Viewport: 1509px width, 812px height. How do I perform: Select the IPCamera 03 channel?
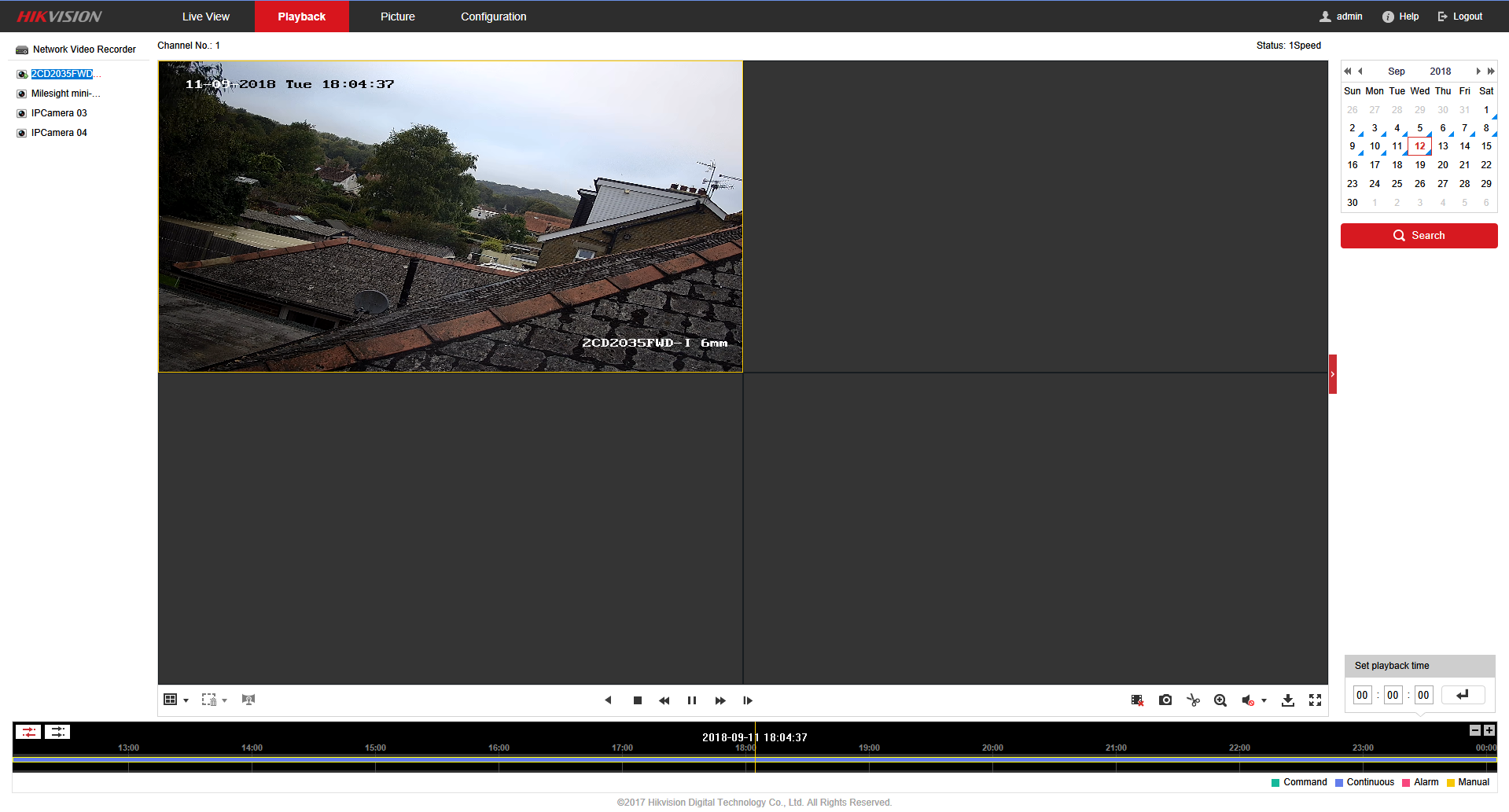(x=59, y=113)
